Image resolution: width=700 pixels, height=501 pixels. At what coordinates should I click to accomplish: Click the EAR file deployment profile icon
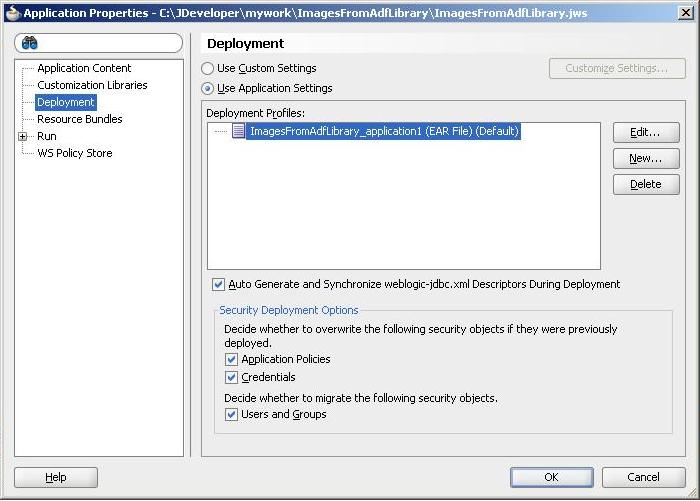[238, 131]
